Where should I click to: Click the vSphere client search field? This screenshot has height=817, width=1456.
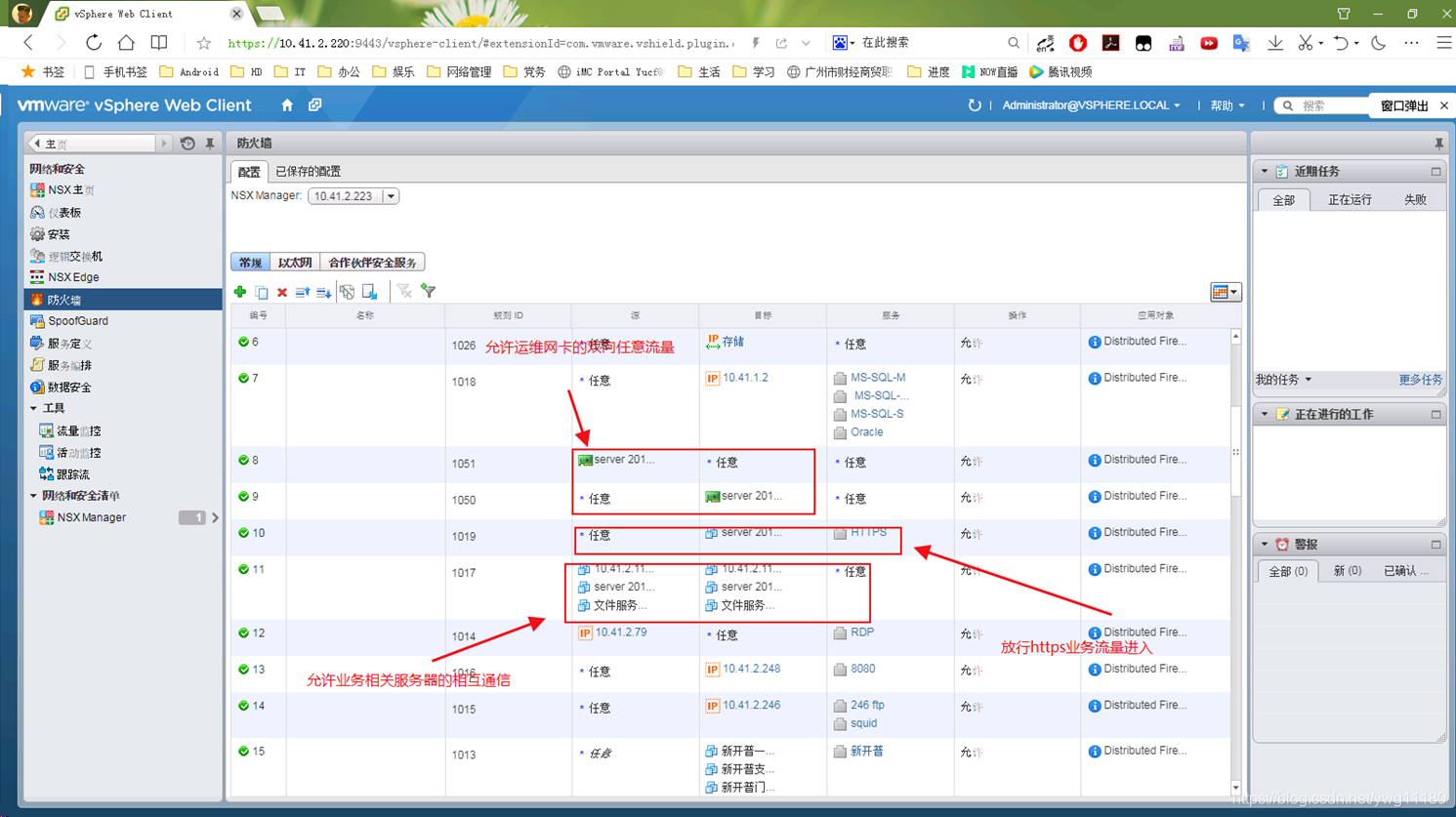[1334, 105]
